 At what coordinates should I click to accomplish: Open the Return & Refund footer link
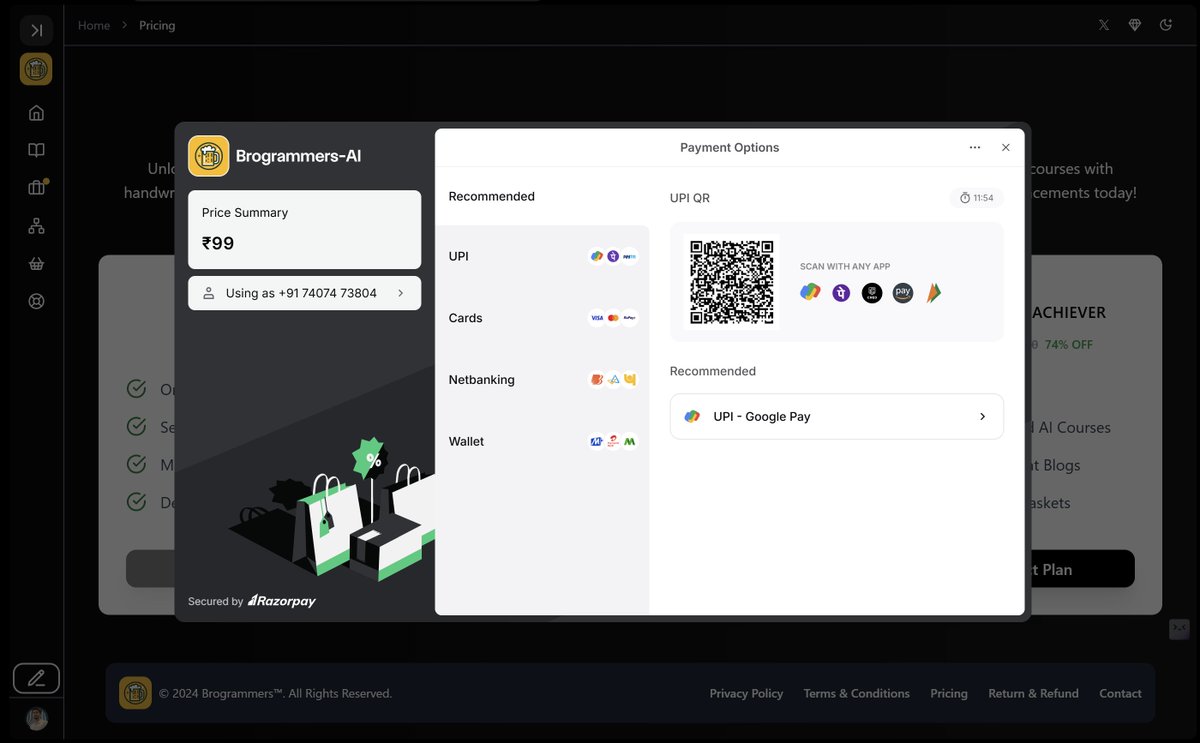click(x=1033, y=693)
